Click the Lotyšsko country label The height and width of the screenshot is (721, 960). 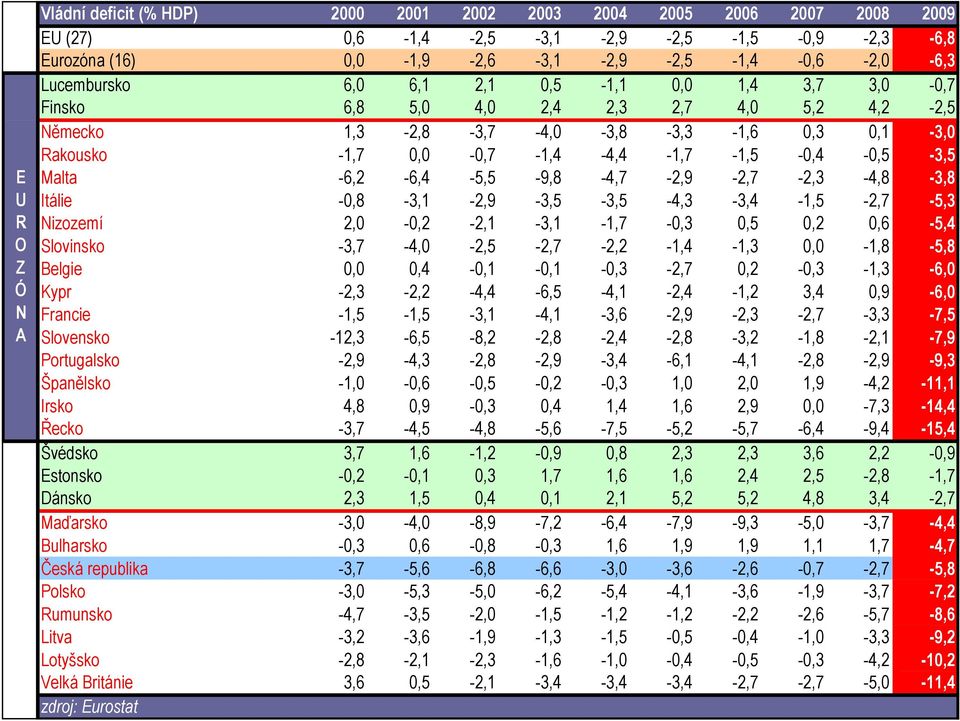click(x=70, y=660)
